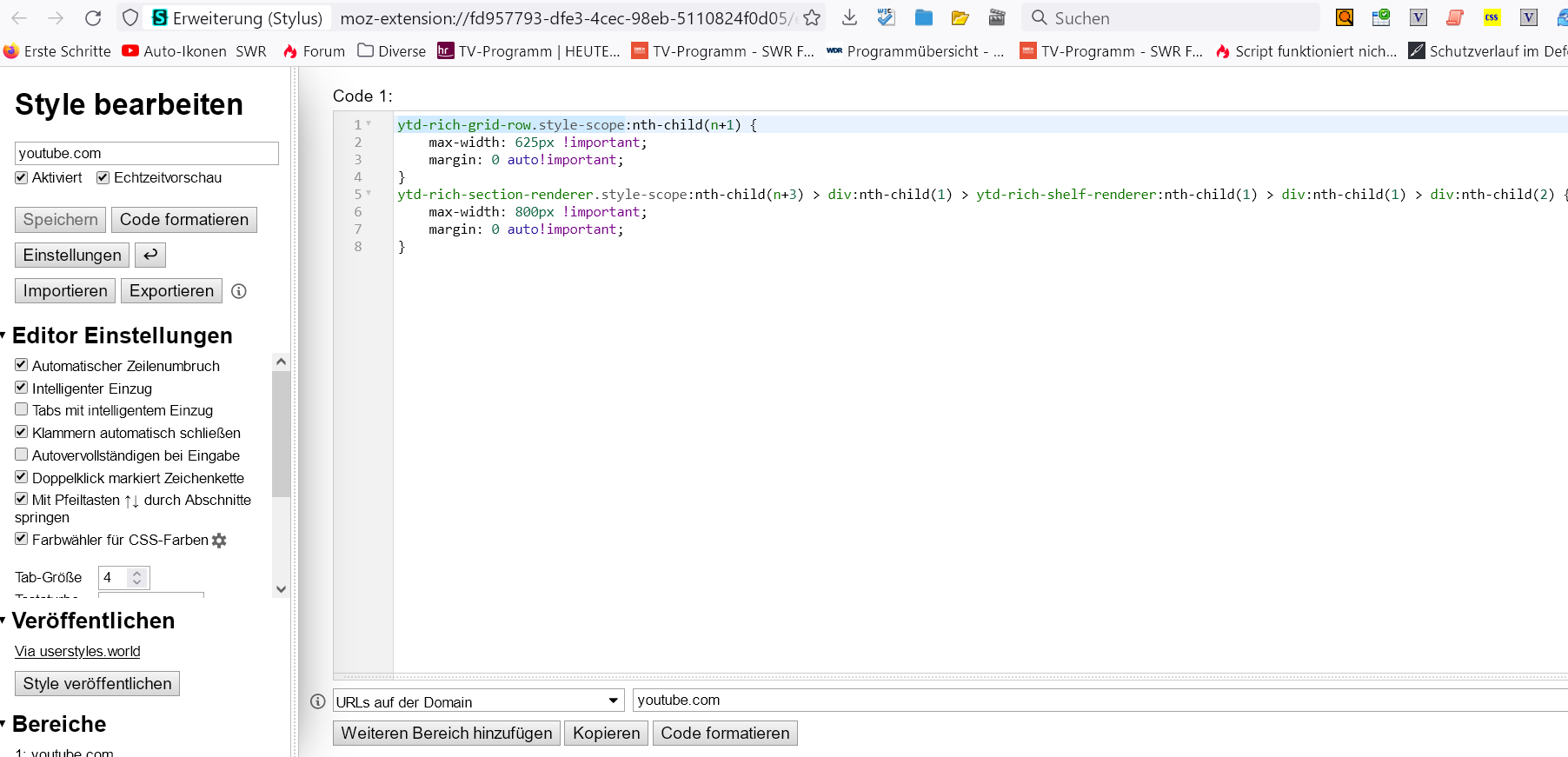
Task: Open the browser downloads icon
Action: [850, 18]
